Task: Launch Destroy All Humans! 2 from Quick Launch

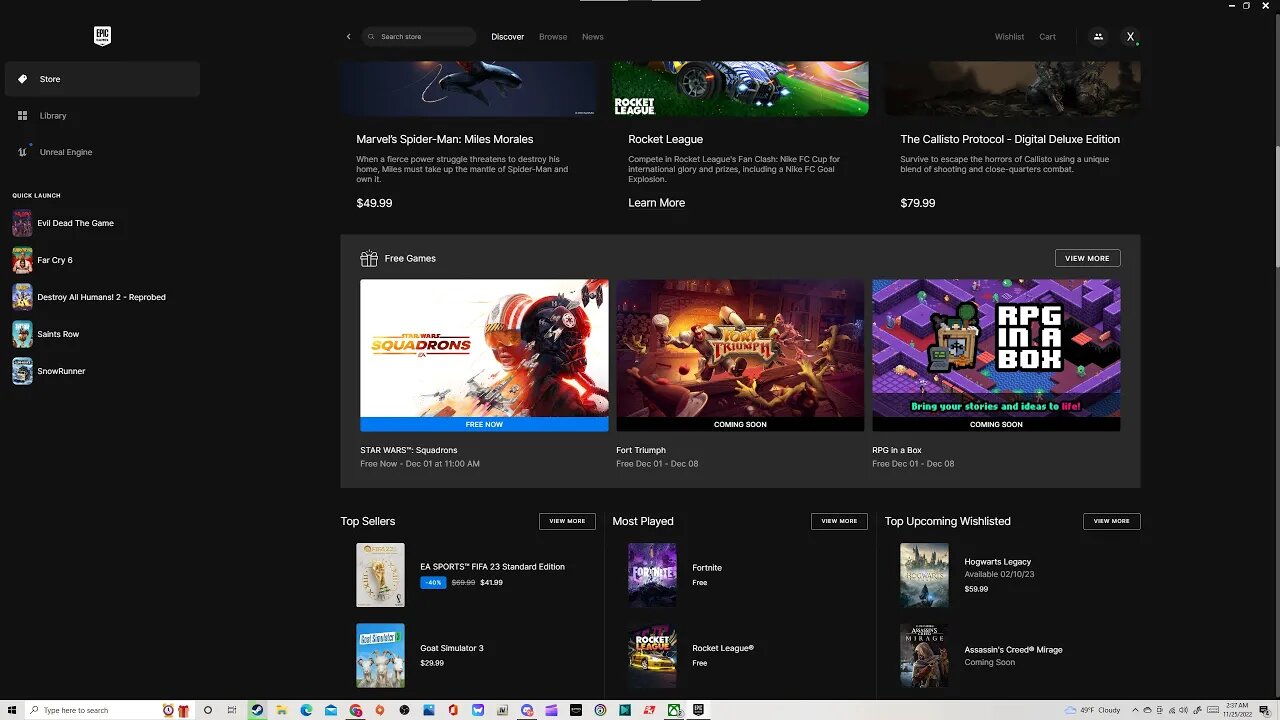Action: [89, 297]
